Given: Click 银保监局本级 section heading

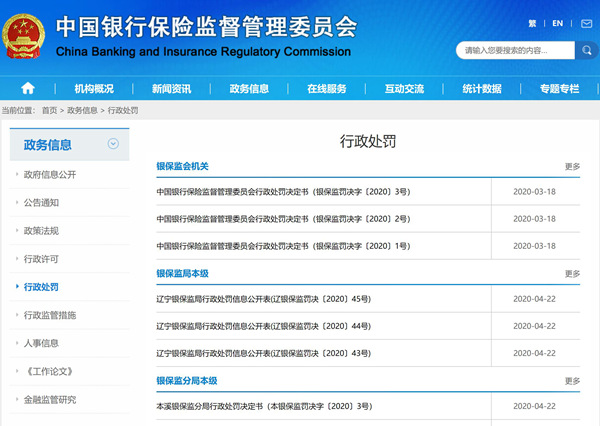Looking at the screenshot, I should (183, 274).
